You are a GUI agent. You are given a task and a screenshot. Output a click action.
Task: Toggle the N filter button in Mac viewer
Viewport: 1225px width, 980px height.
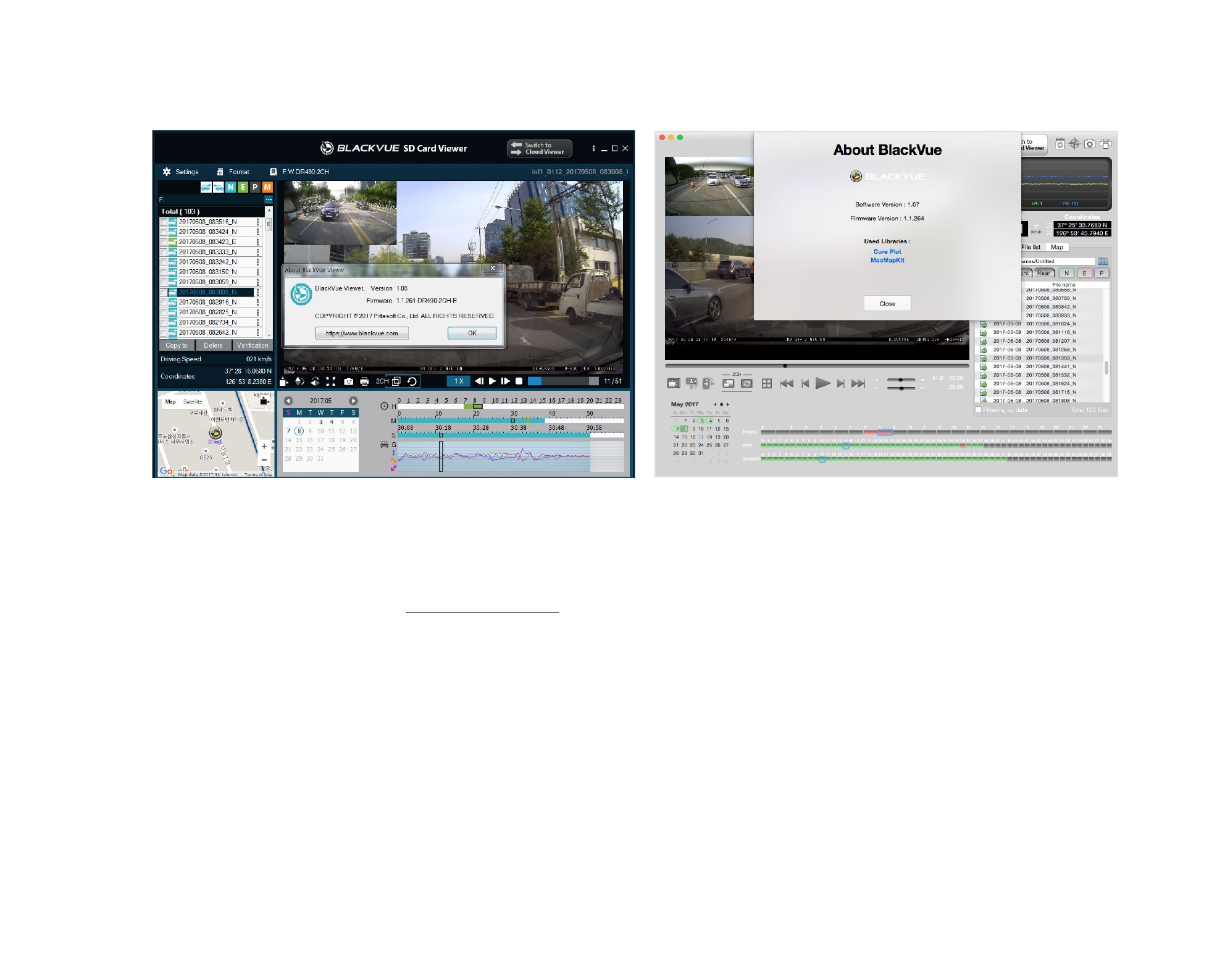tap(1066, 273)
